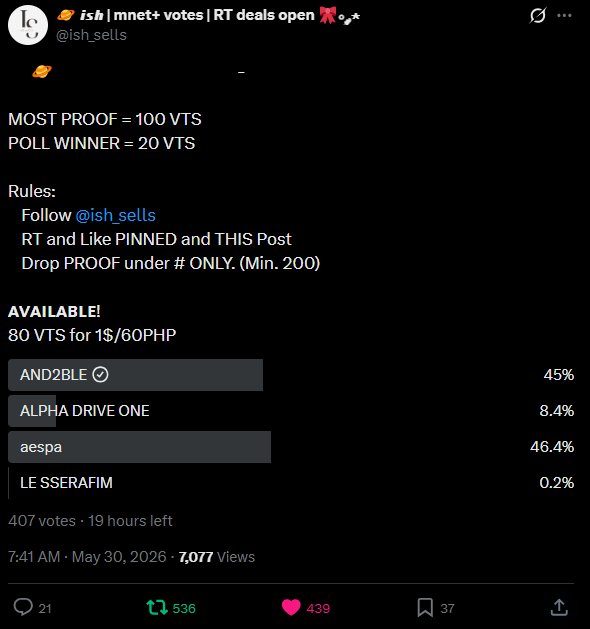Bookmark the post with bookmark icon
This screenshot has height=629, width=590.
[x=425, y=607]
